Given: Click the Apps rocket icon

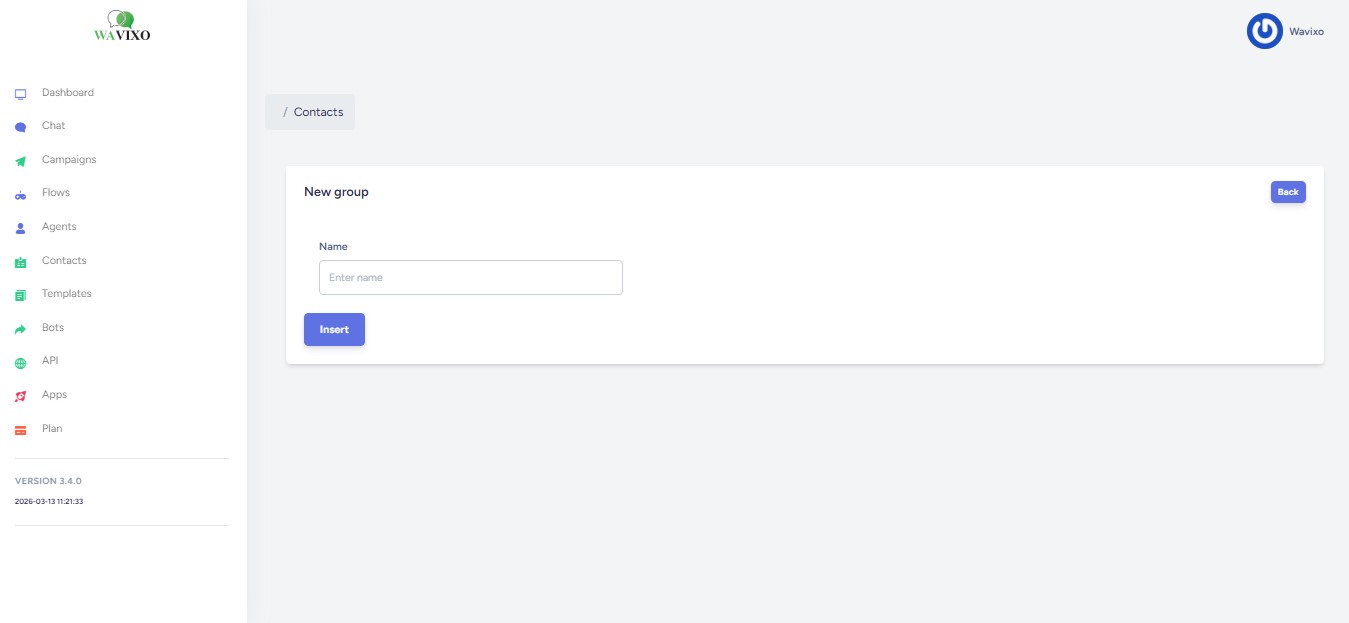Looking at the screenshot, I should coord(20,397).
